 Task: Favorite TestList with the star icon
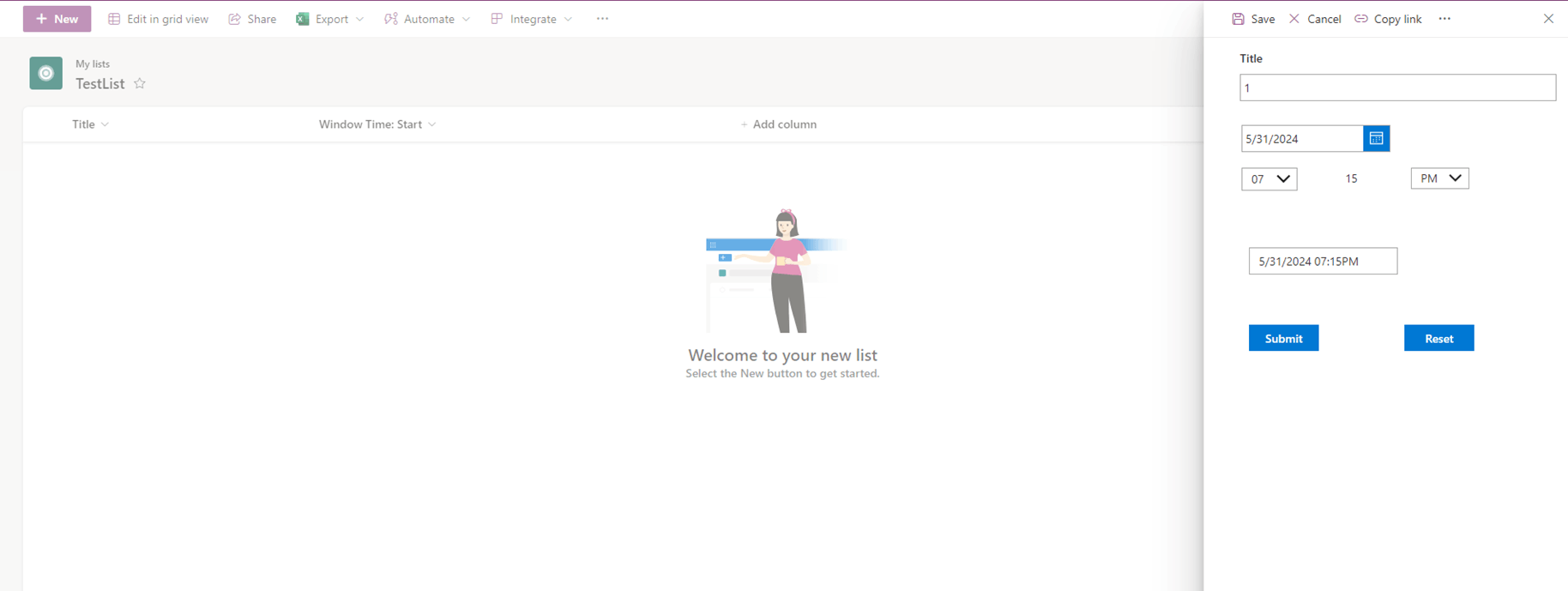point(140,83)
